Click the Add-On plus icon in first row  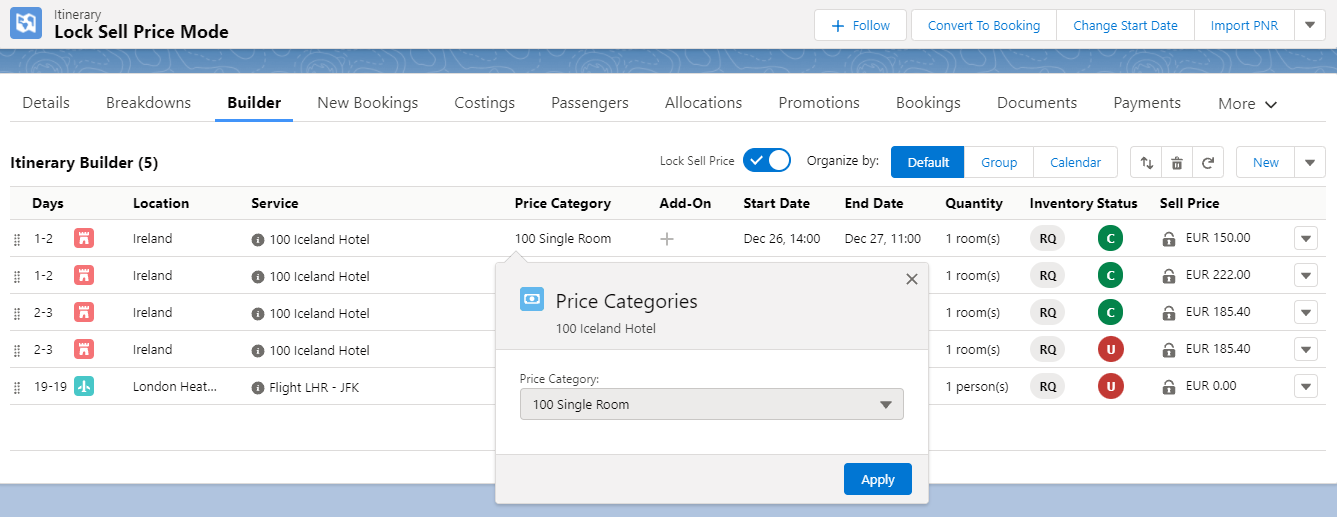[667, 239]
